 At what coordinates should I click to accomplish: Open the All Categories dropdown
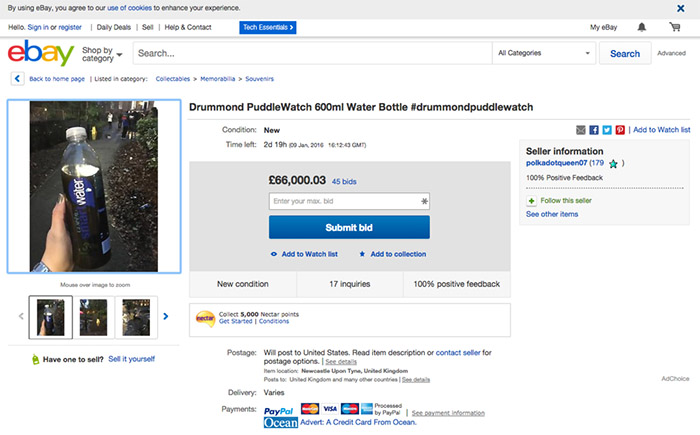point(543,53)
